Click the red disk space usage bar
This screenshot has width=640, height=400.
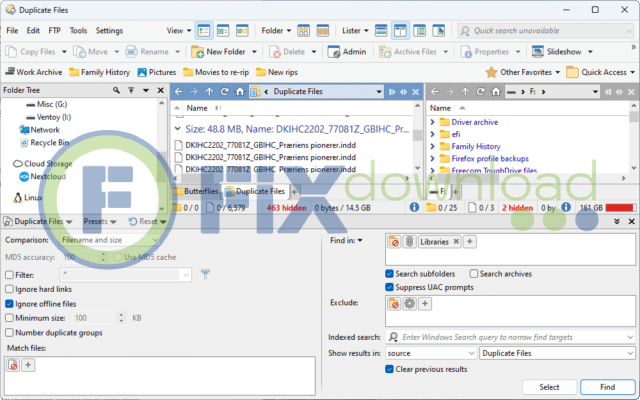point(620,207)
